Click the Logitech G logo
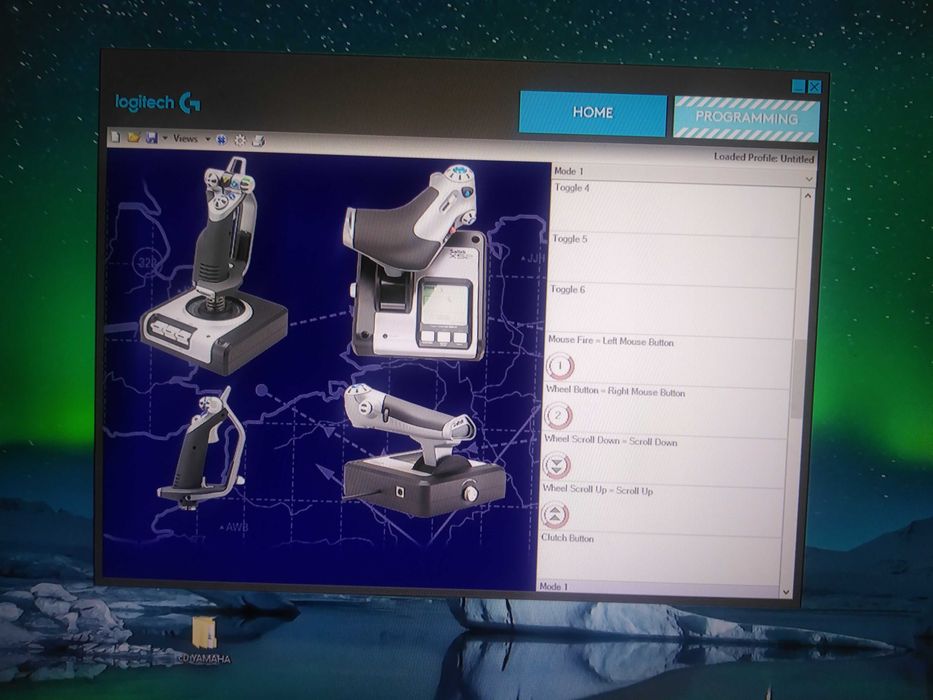This screenshot has width=933, height=700. pyautogui.click(x=158, y=103)
